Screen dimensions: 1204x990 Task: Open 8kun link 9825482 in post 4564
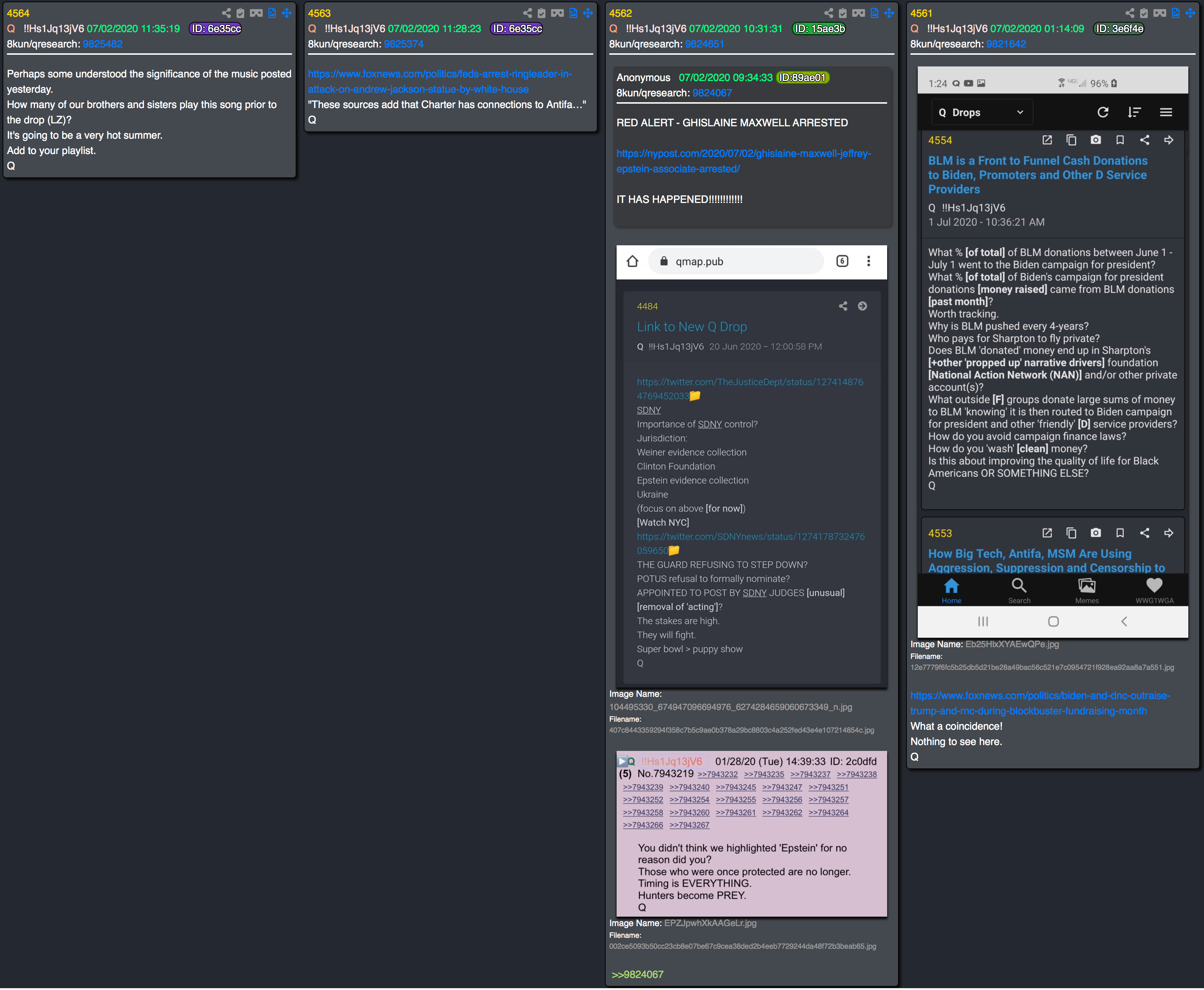(x=103, y=44)
